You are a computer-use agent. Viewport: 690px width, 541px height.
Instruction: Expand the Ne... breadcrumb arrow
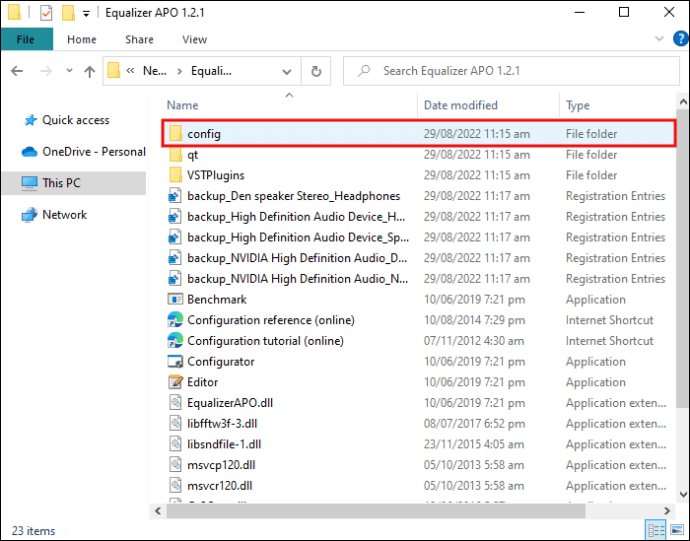[180, 71]
